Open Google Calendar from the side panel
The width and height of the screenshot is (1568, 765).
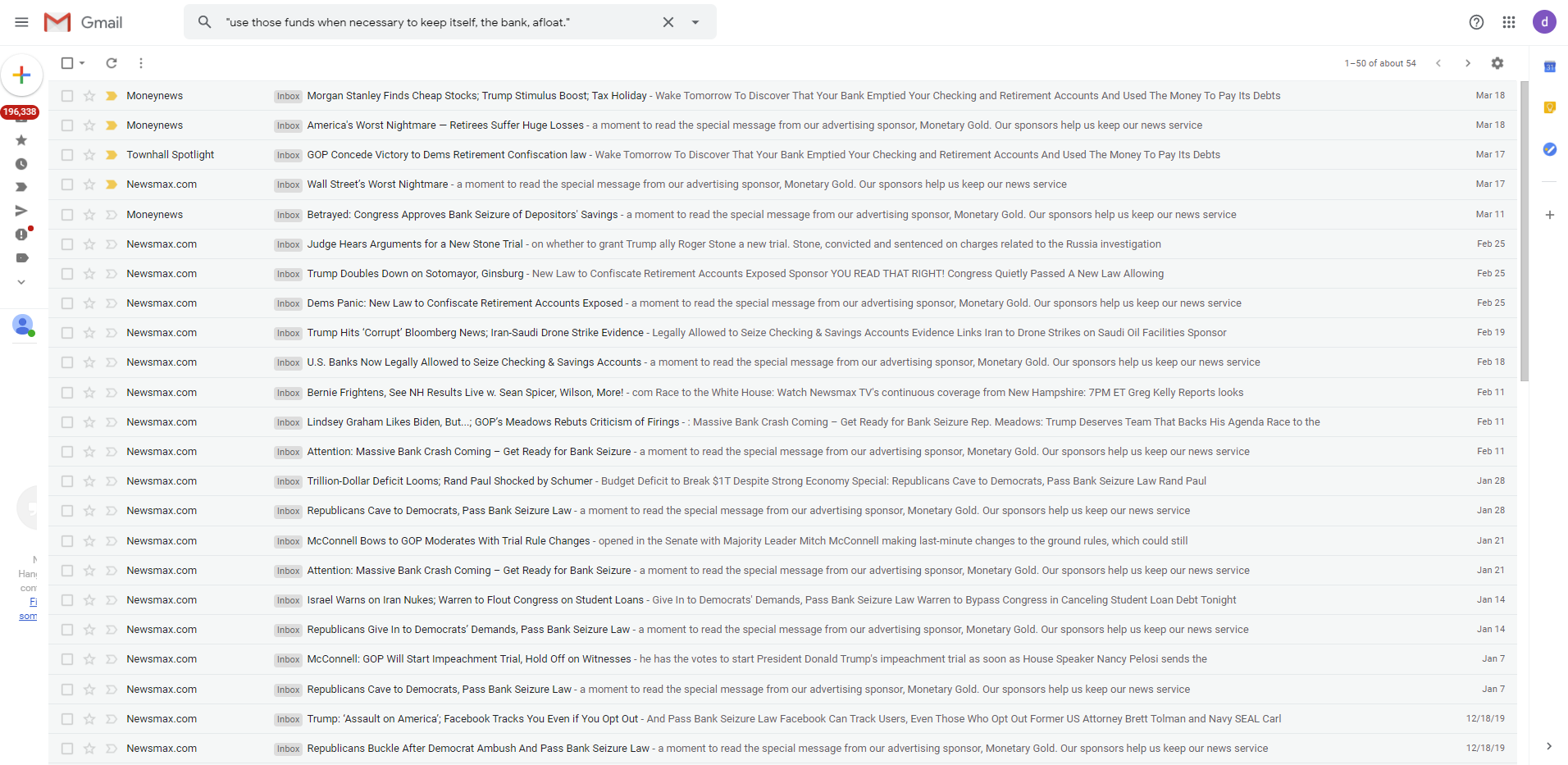1549,66
